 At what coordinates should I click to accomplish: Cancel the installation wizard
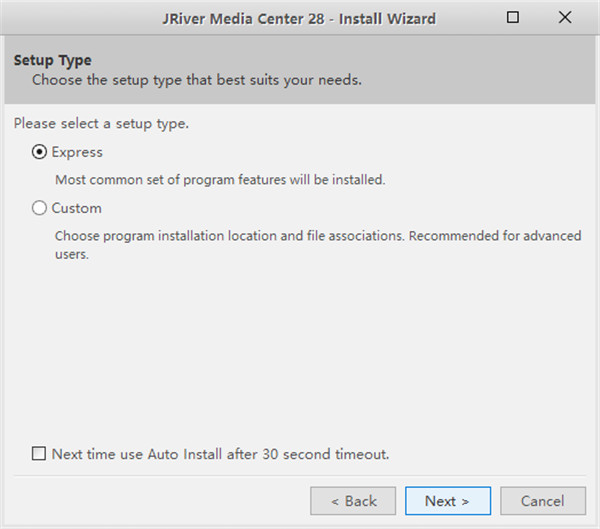pyautogui.click(x=542, y=501)
